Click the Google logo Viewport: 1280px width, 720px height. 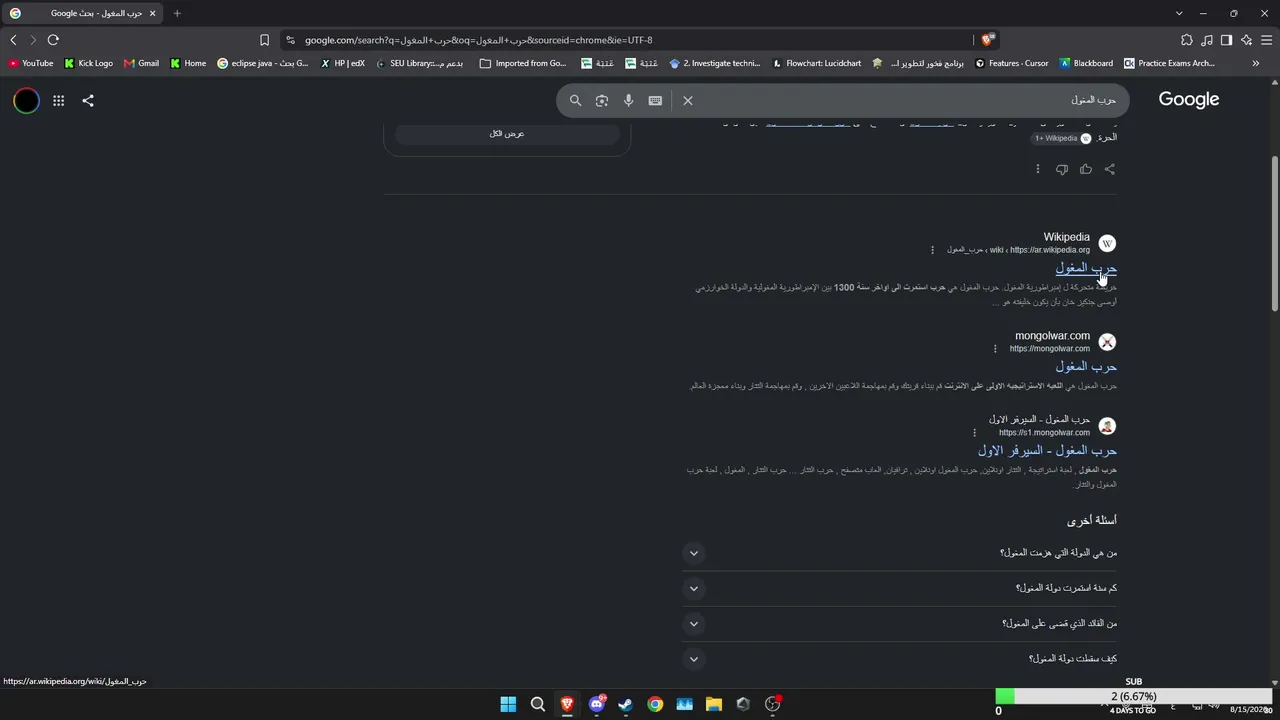pyautogui.click(x=1189, y=100)
